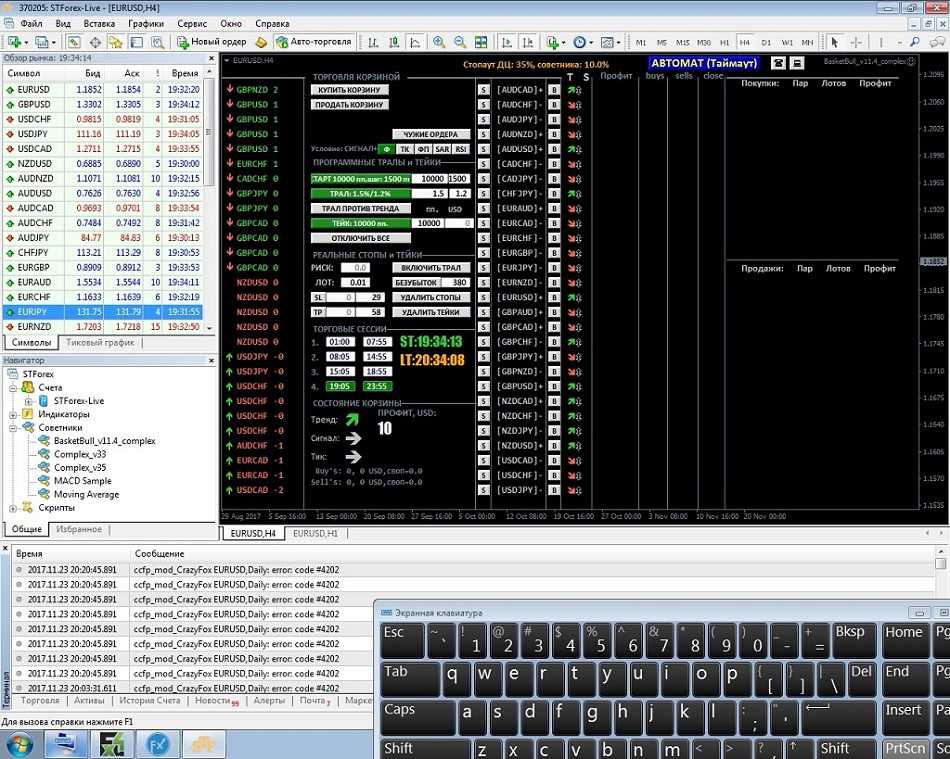Toggle the SAR signal condition button

(x=442, y=149)
